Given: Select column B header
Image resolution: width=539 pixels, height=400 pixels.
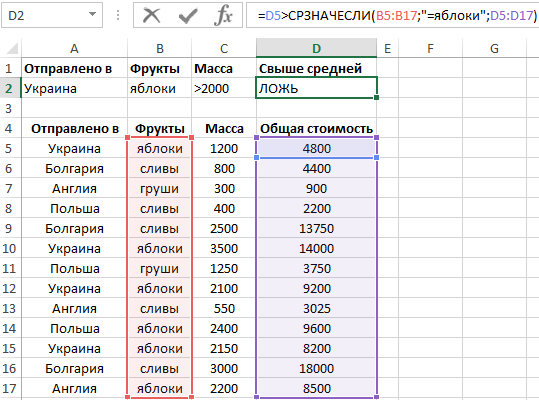Looking at the screenshot, I should (x=160, y=48).
